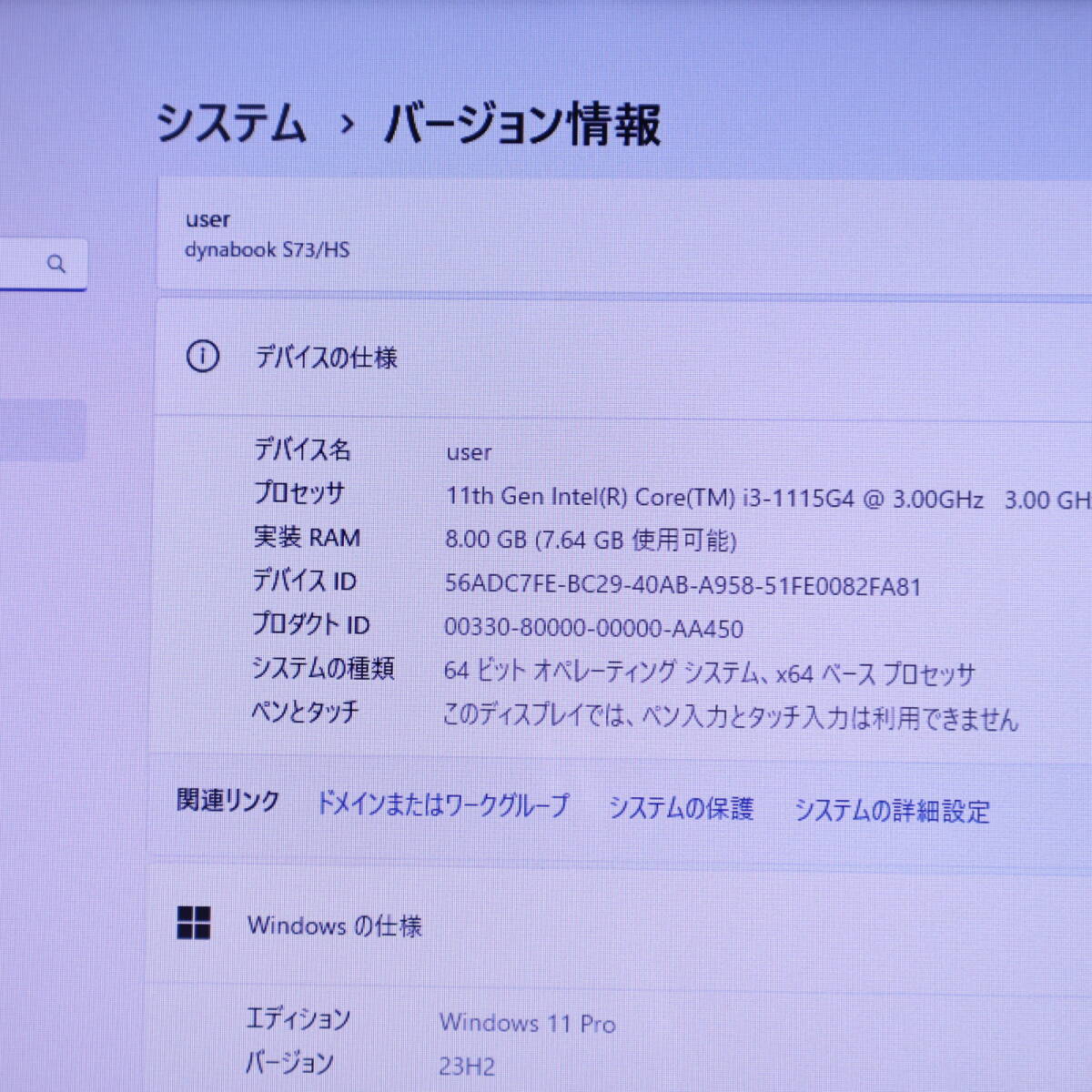This screenshot has width=1092, height=1092.
Task: Click the settings search input field
Action: (x=43, y=265)
